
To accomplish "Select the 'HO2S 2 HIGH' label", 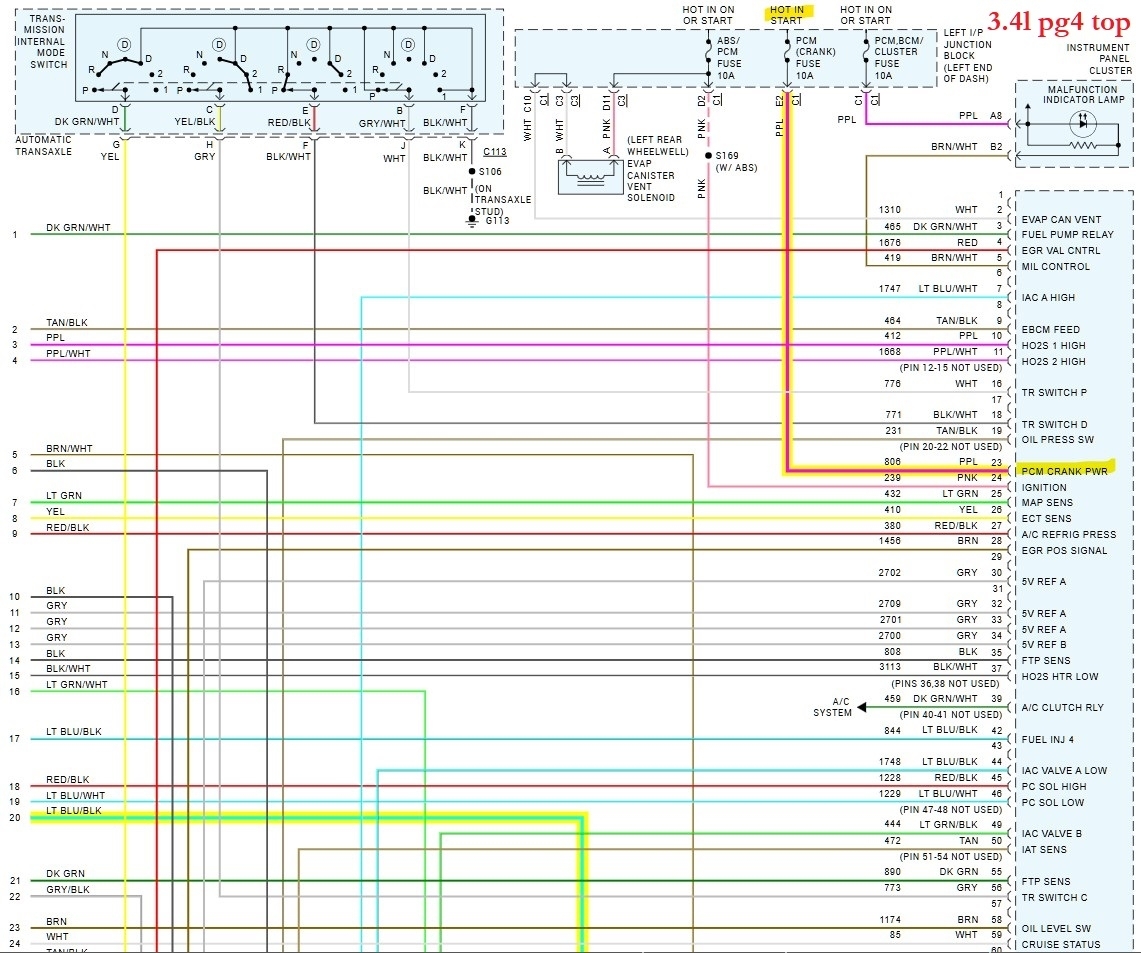I will coord(1053,362).
